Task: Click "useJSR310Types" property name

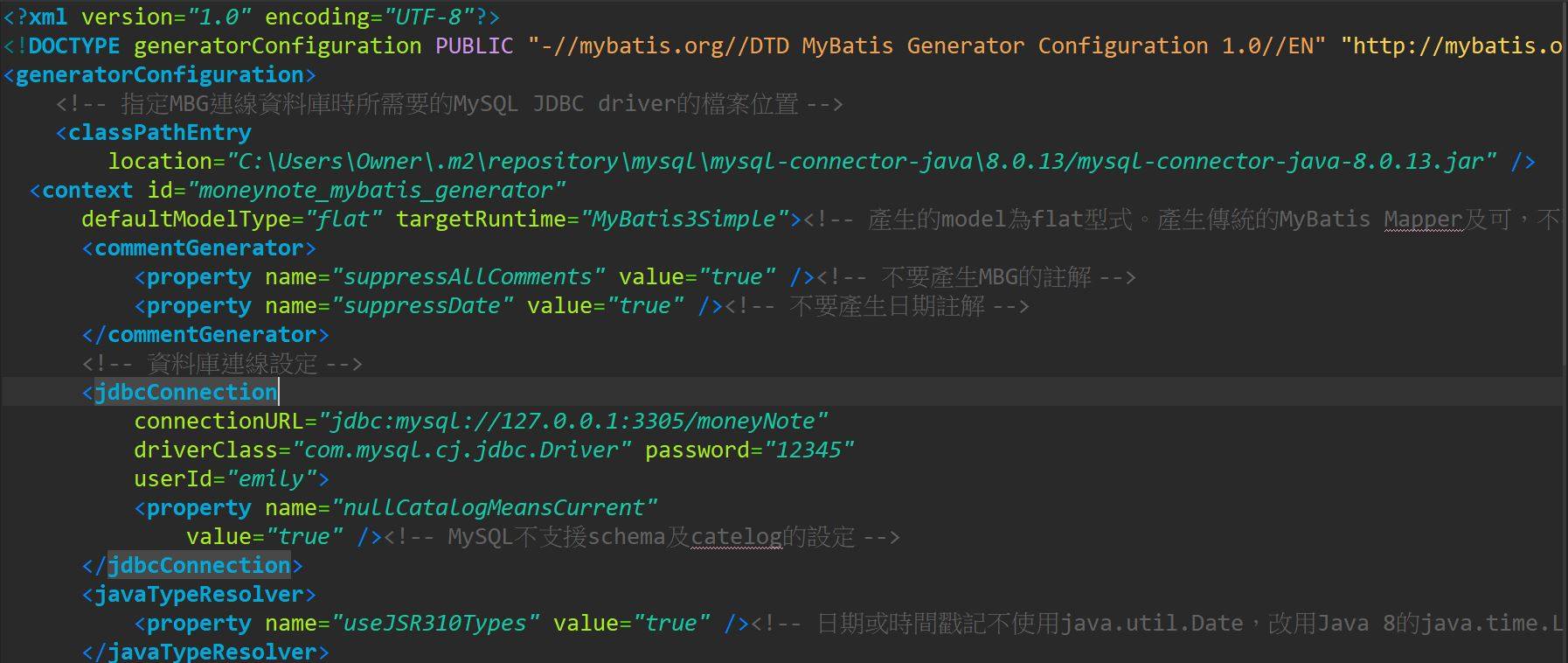Action: 435,623
